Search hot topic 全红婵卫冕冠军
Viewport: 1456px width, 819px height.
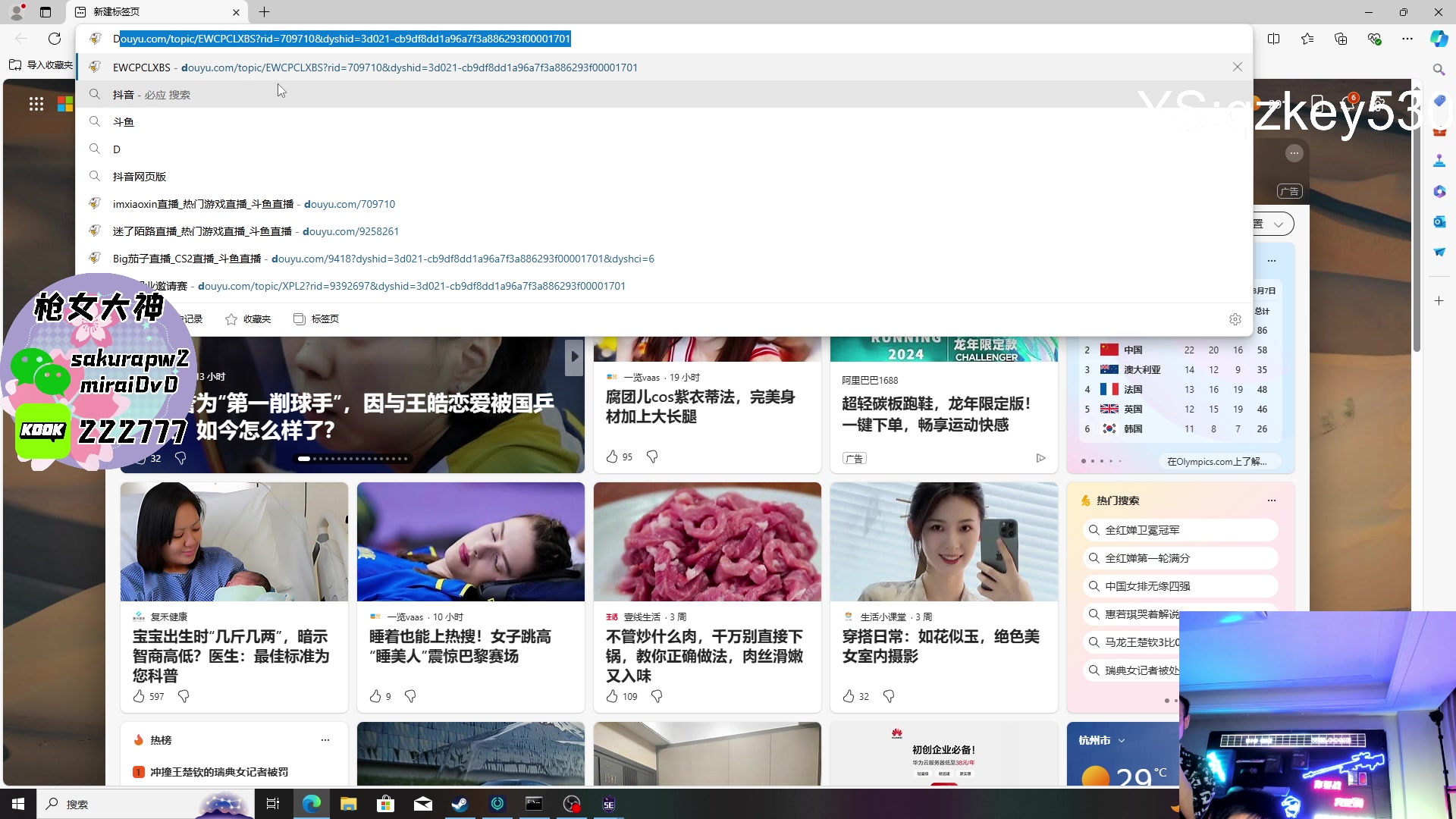[x=1180, y=530]
